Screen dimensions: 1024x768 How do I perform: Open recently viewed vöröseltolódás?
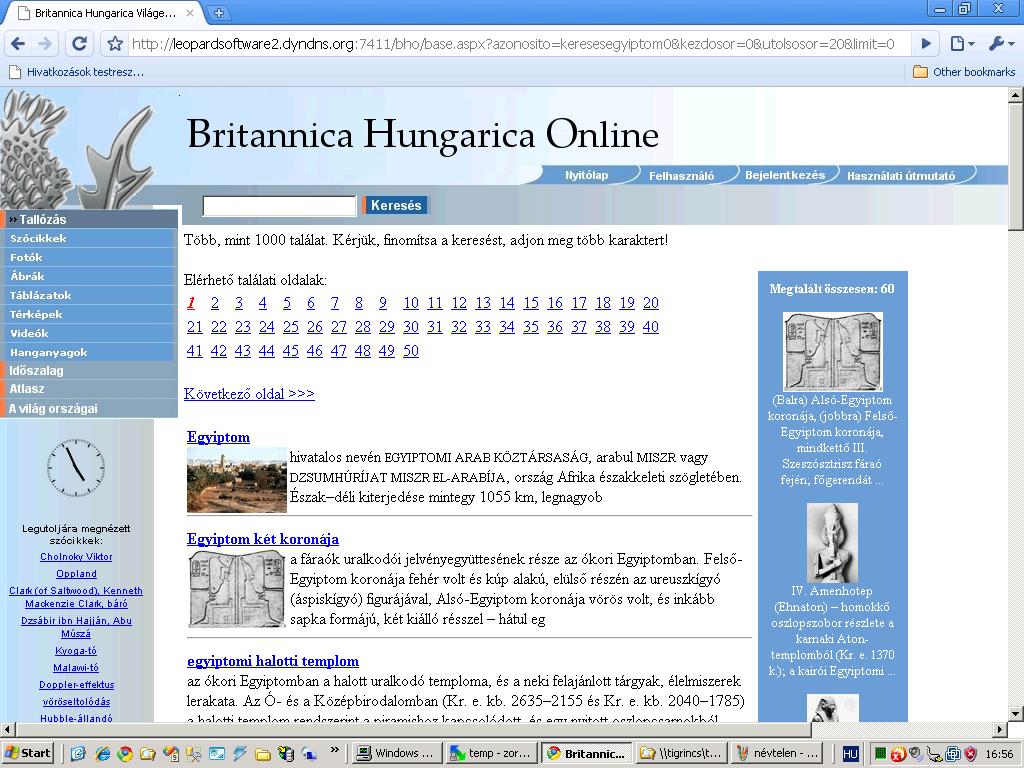coord(76,702)
